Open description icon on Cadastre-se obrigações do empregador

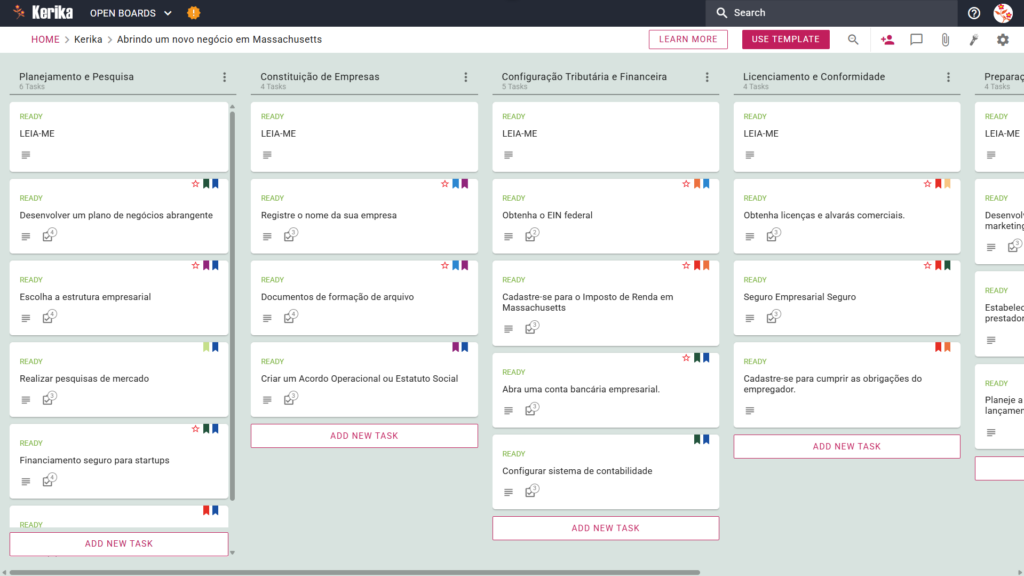point(750,411)
